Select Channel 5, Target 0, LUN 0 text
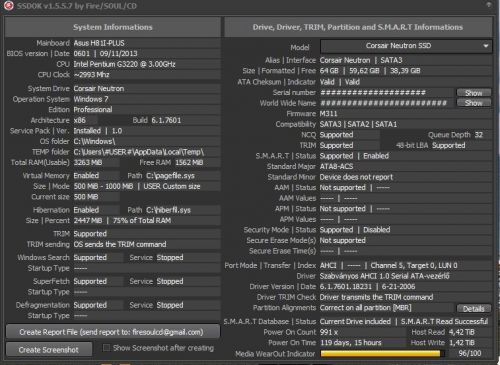Screen dimensions: 500x365 point(414,265)
